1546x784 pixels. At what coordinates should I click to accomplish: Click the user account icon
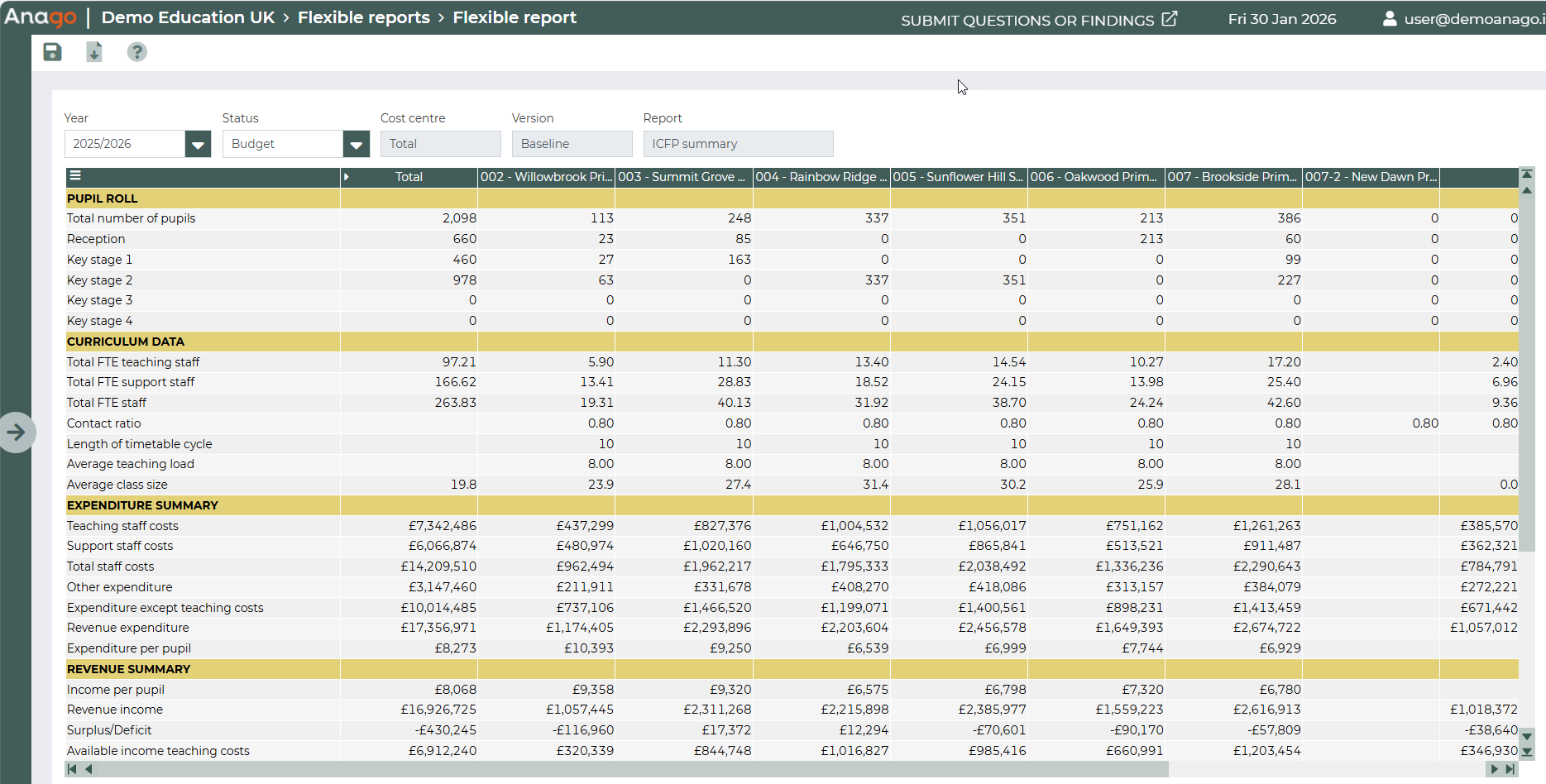(1390, 18)
